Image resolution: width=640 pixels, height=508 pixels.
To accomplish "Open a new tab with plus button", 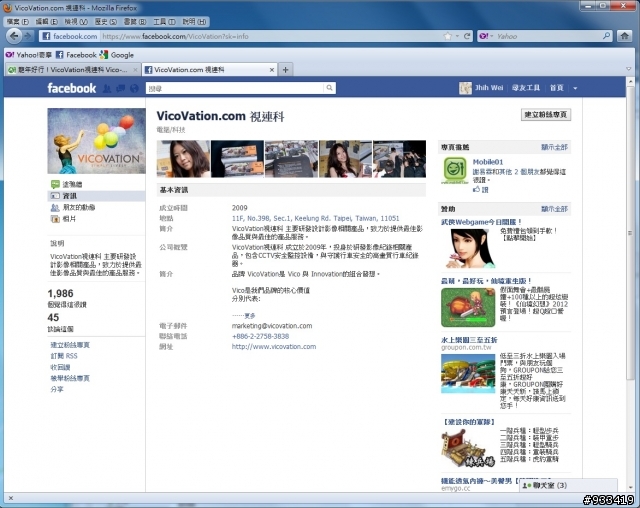I will (285, 70).
